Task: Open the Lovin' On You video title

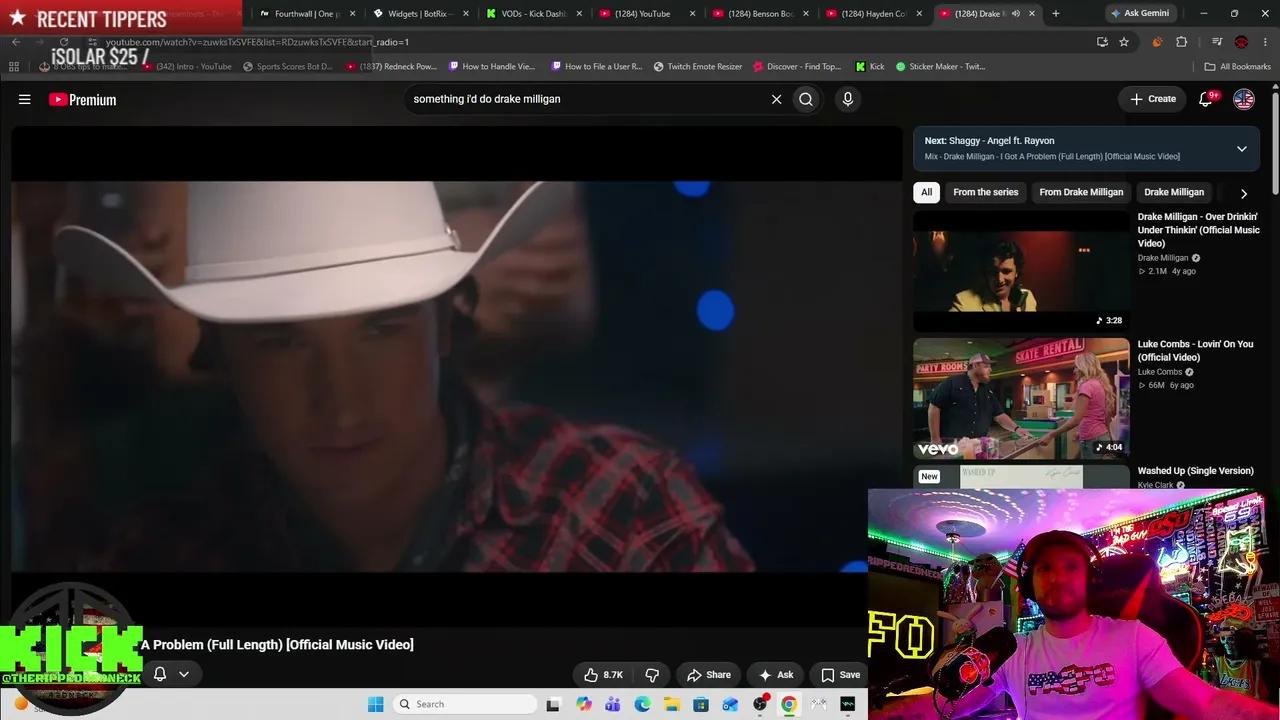Action: coord(1195,350)
